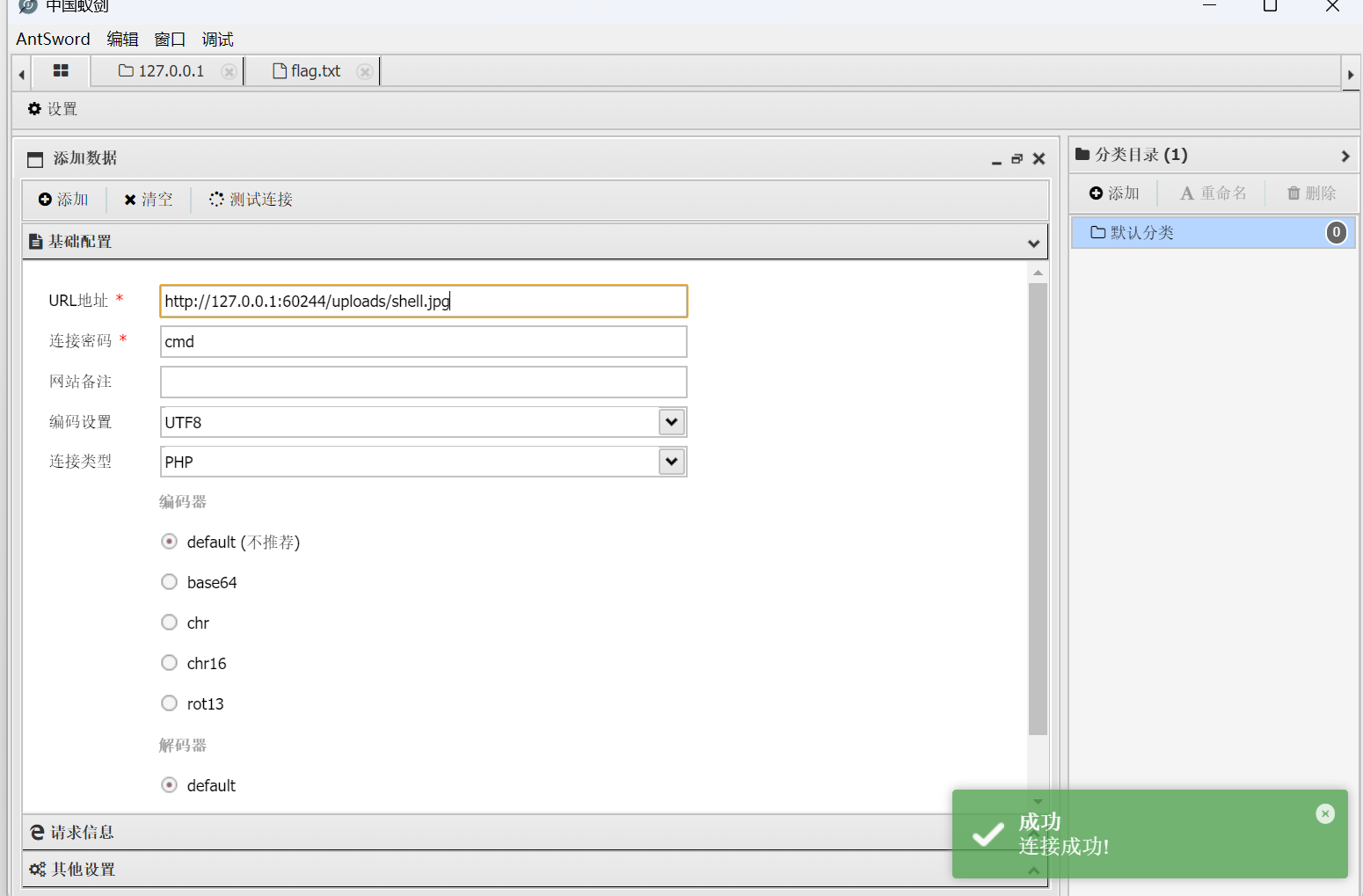Click the 重命名 rename button
This screenshot has height=896, width=1363.
(x=1213, y=193)
